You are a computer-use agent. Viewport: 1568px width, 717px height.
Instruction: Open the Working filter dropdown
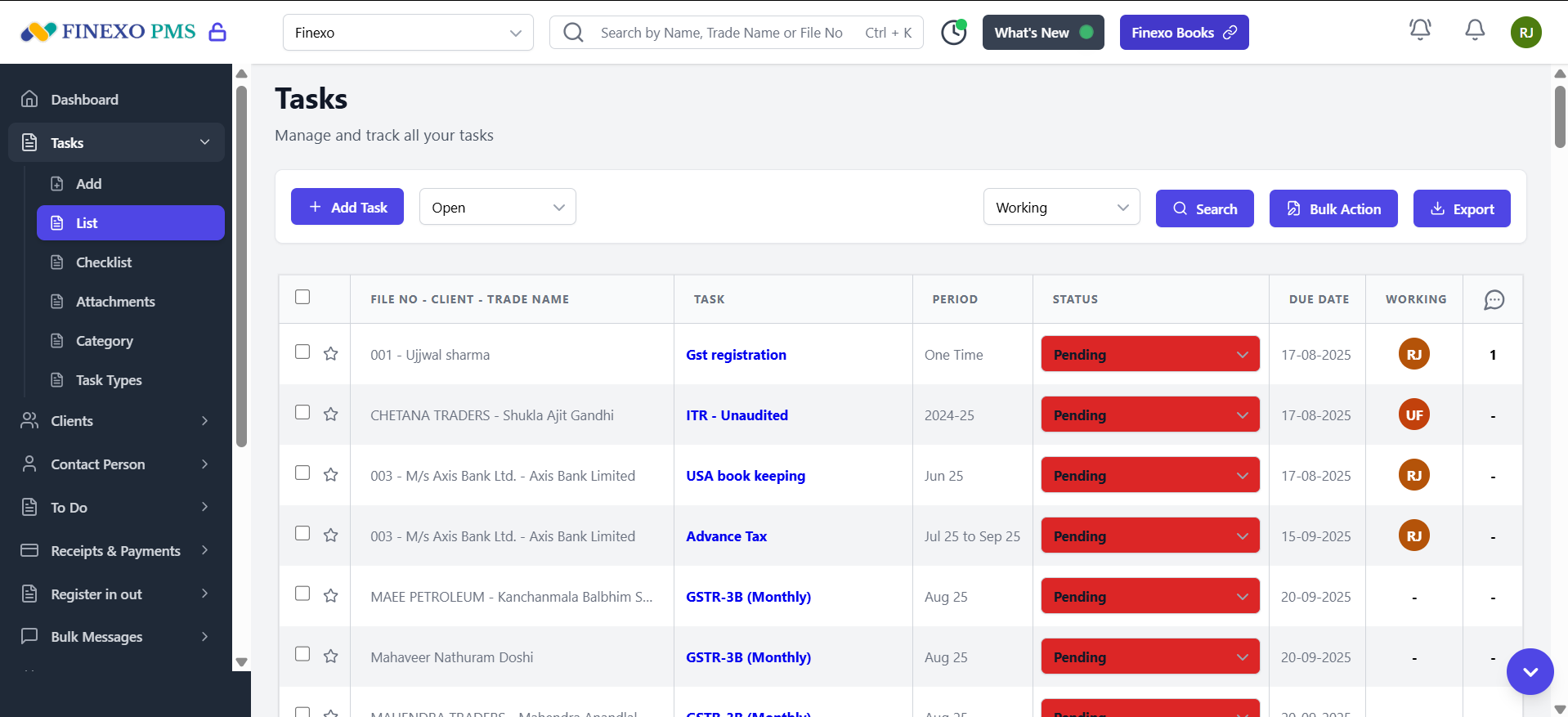pos(1060,208)
